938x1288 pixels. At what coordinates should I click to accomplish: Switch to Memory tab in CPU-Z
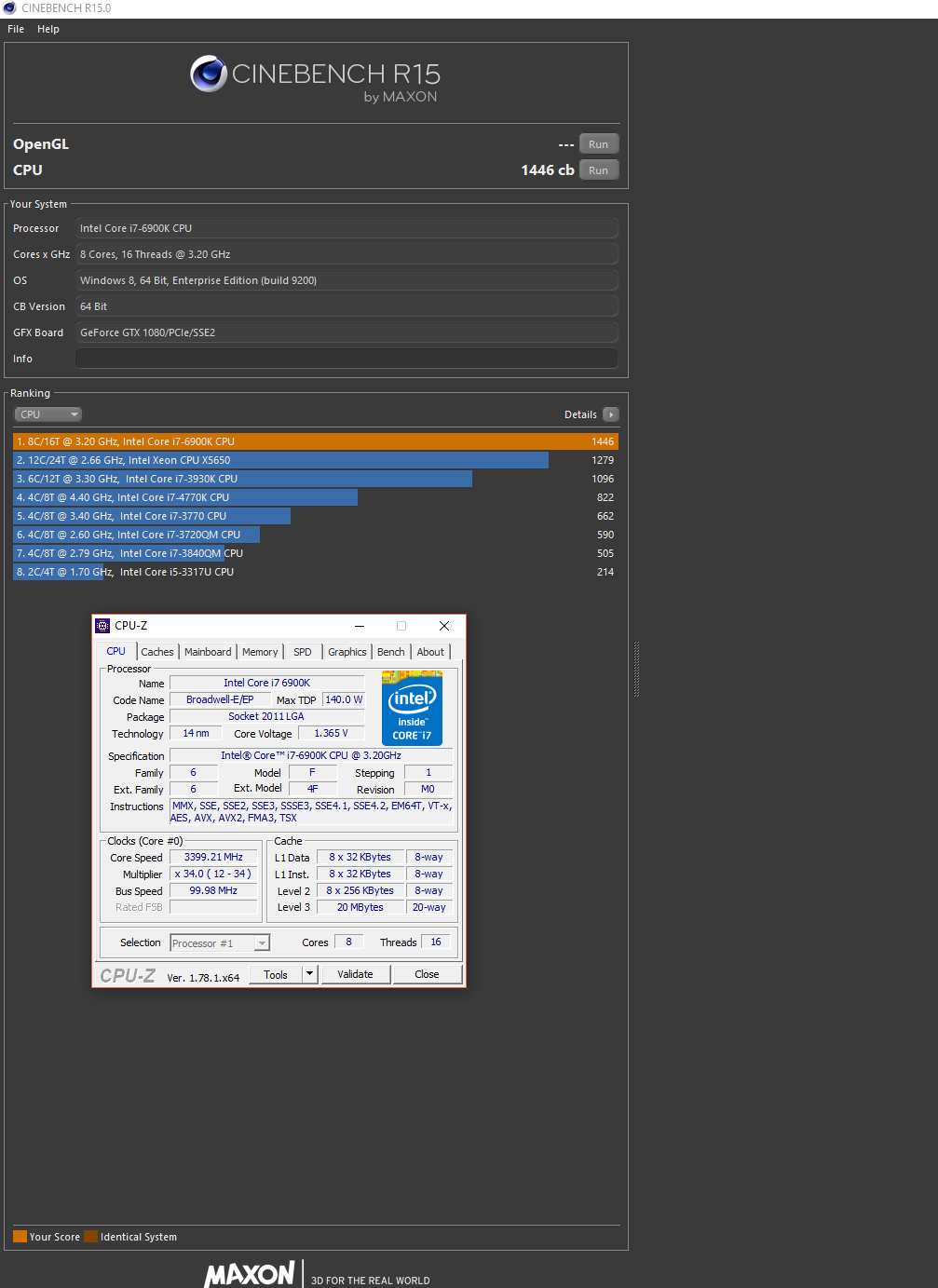(x=260, y=652)
